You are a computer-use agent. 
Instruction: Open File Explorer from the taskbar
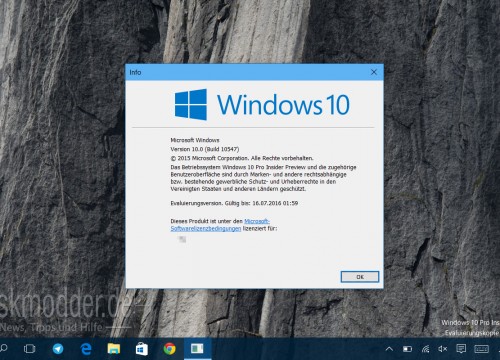click(x=114, y=349)
